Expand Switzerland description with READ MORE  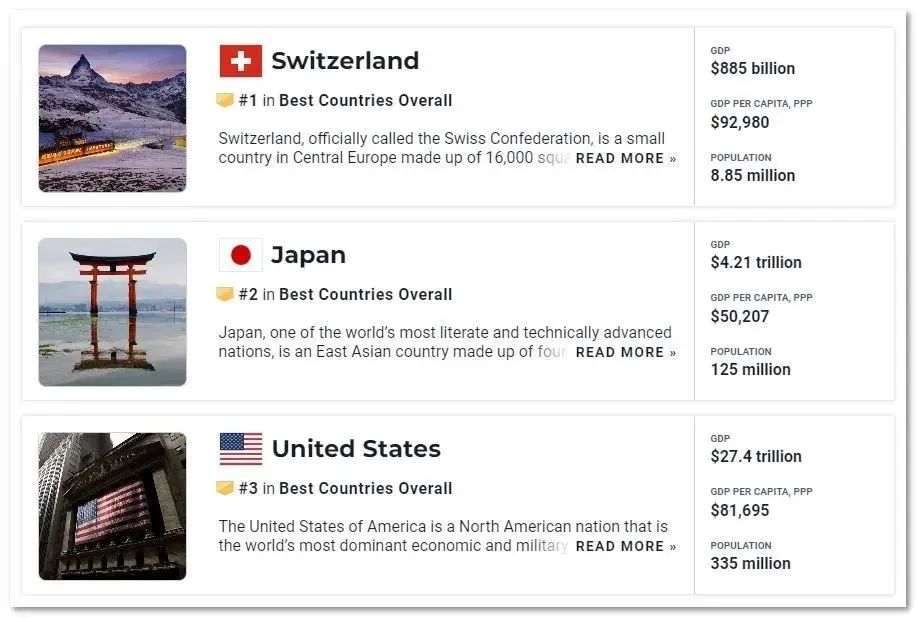(626, 158)
